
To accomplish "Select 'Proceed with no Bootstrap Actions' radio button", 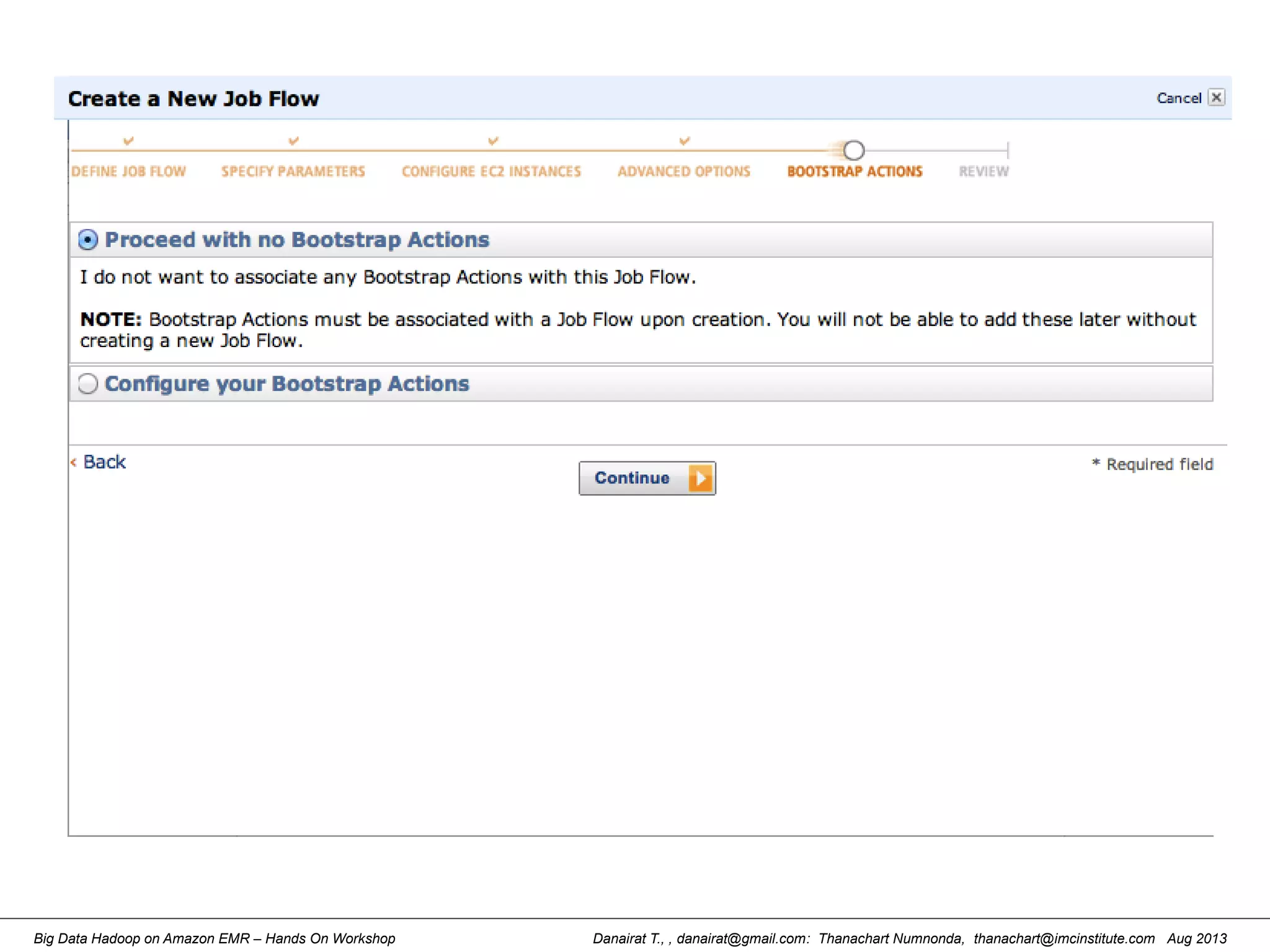I will [88, 240].
